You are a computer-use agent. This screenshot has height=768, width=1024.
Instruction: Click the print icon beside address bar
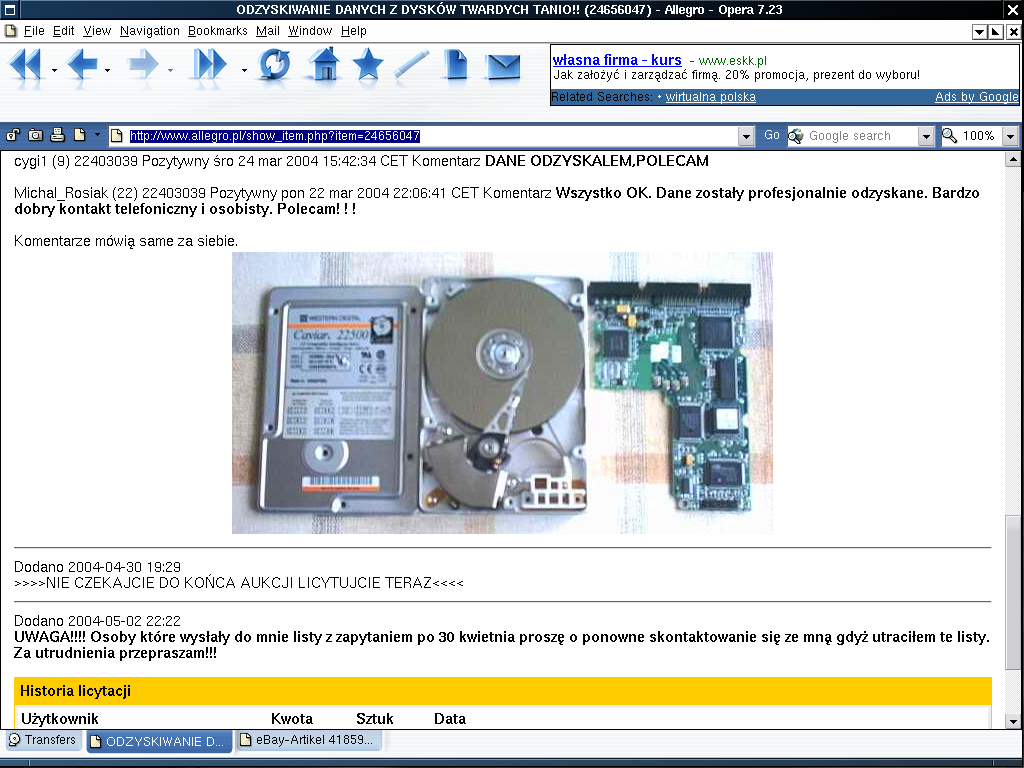[57, 135]
